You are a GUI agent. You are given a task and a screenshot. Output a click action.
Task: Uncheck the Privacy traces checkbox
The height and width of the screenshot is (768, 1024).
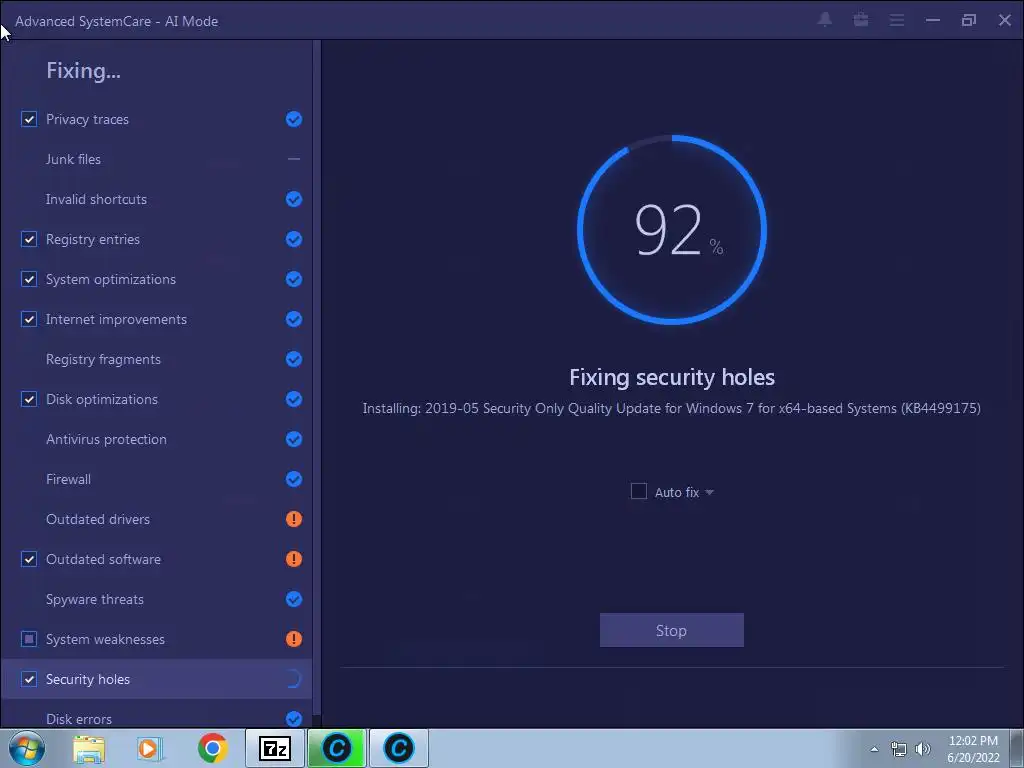(x=29, y=119)
